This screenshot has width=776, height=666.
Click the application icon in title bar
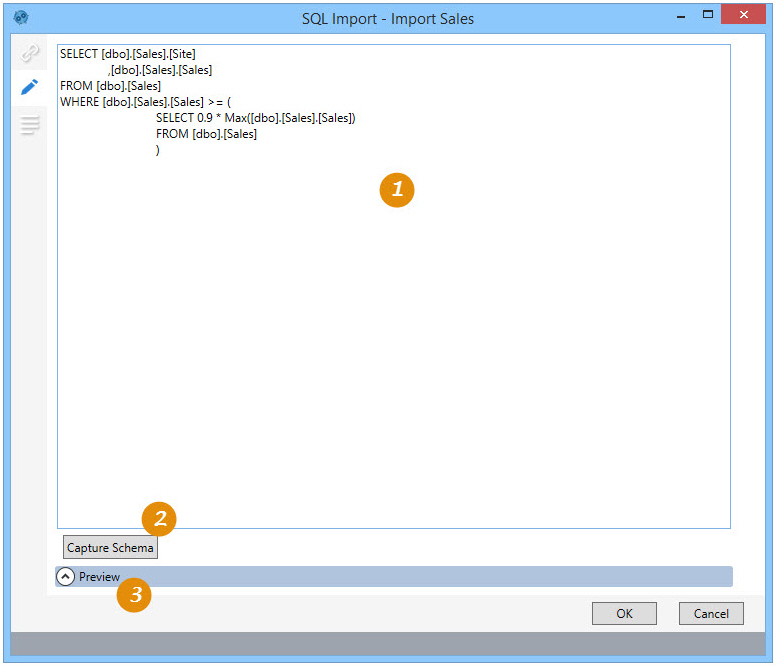(21, 18)
